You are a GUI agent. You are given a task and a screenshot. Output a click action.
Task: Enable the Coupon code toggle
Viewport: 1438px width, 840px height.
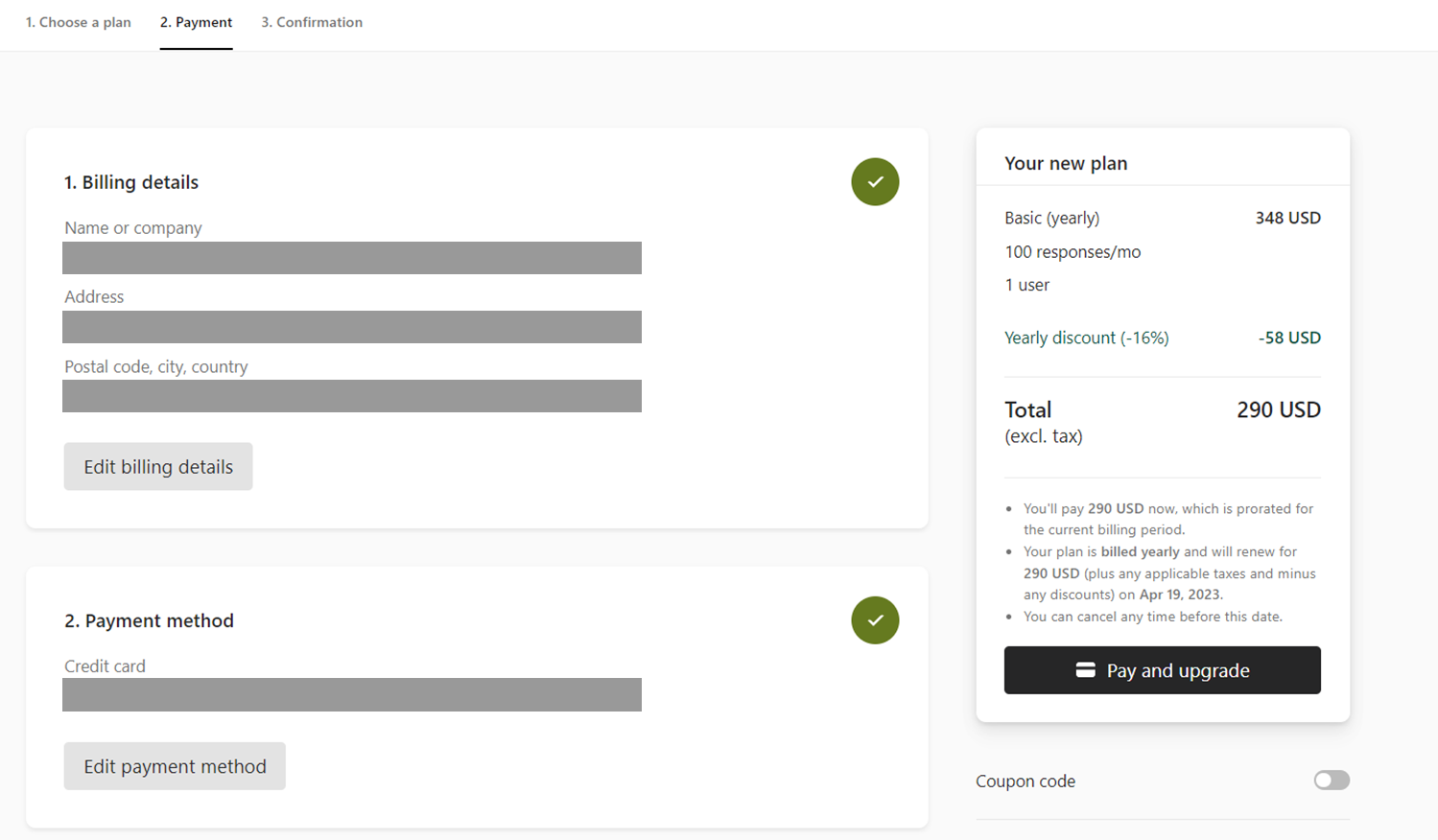click(x=1332, y=781)
